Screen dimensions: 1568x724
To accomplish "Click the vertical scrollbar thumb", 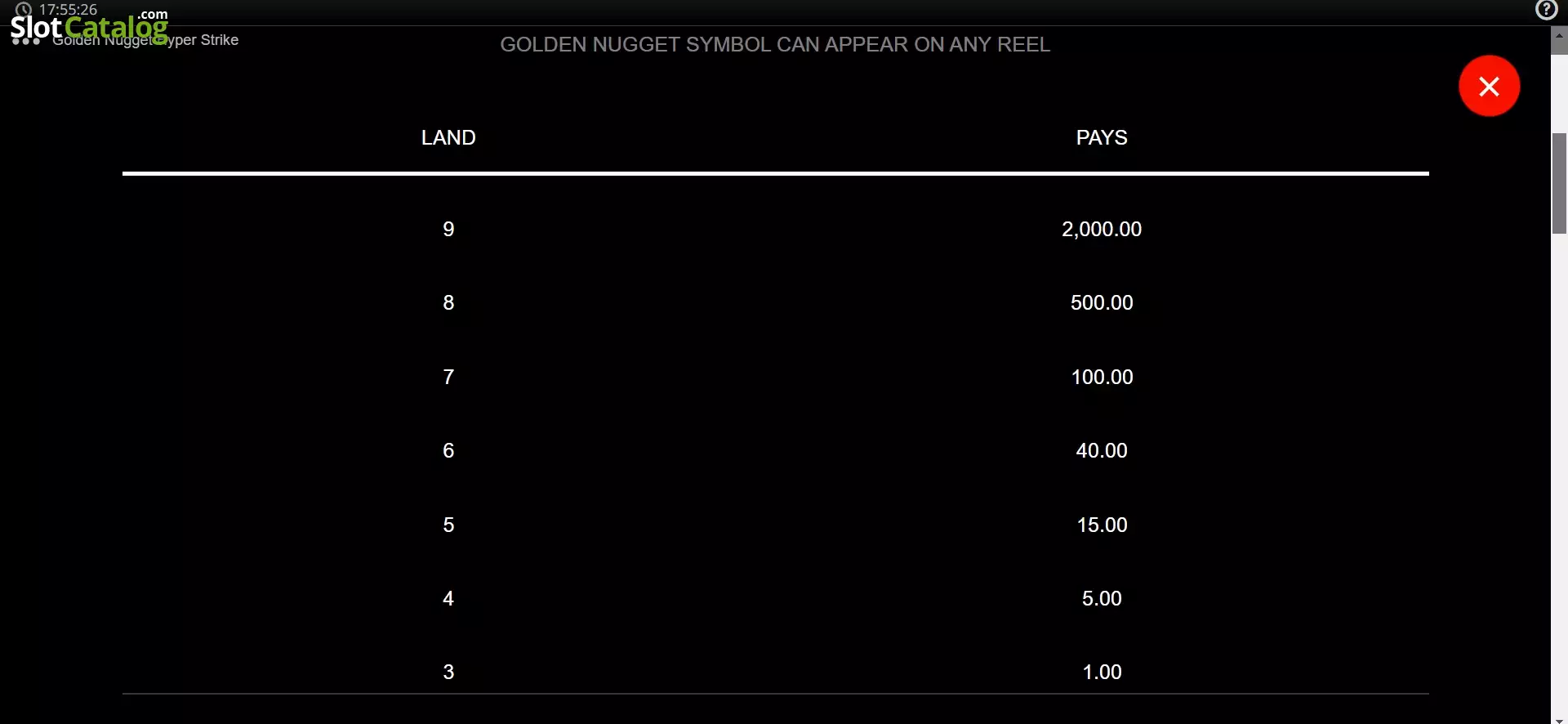I will [x=1559, y=183].
